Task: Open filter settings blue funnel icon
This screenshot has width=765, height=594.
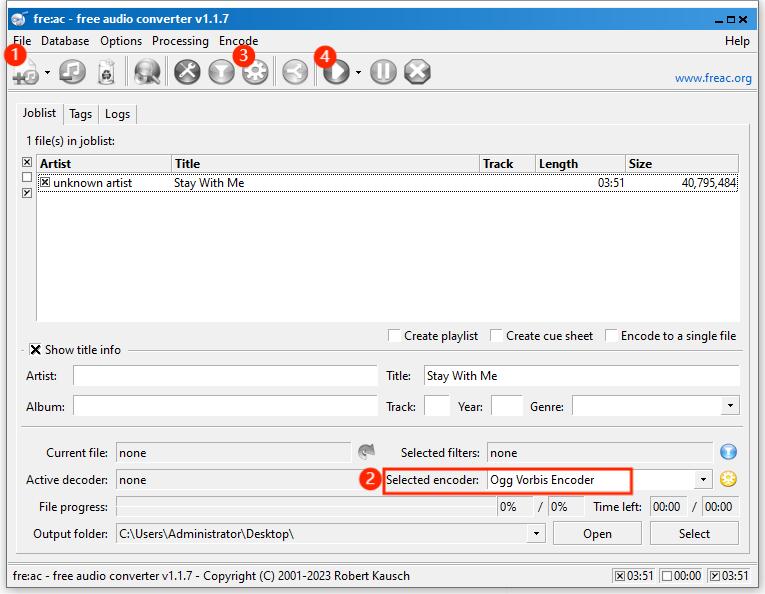Action: click(728, 452)
